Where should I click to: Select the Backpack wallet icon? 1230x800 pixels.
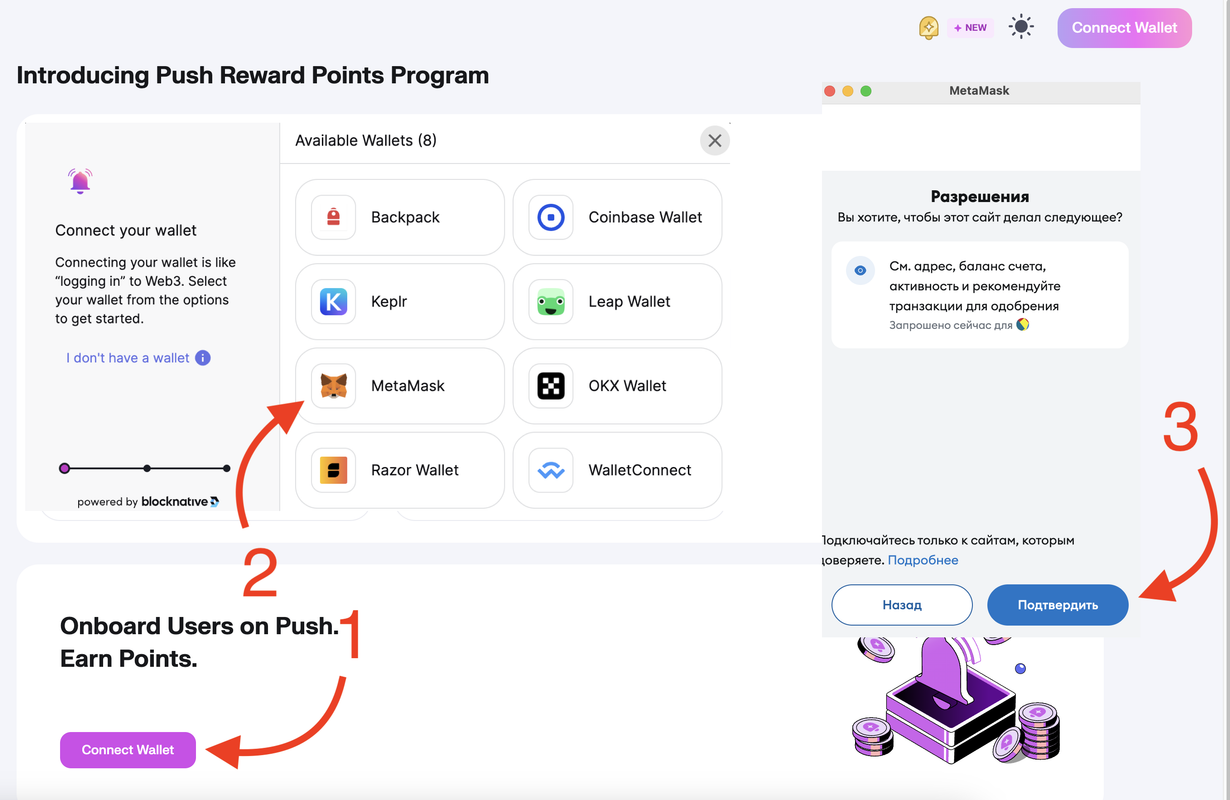click(x=333, y=217)
